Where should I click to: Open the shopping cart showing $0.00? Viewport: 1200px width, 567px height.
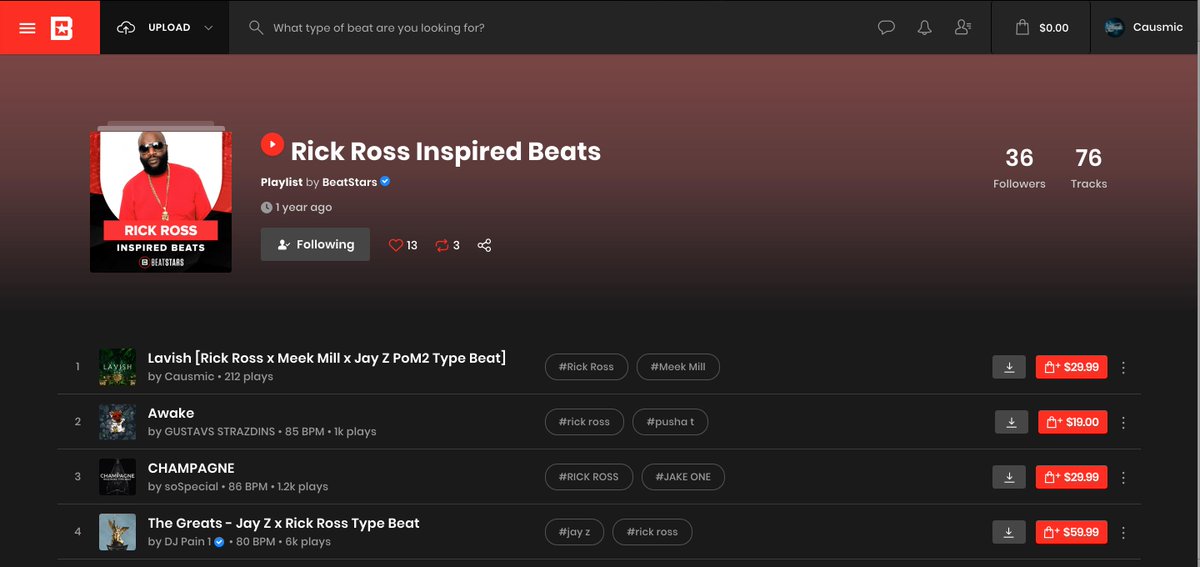(x=1042, y=28)
